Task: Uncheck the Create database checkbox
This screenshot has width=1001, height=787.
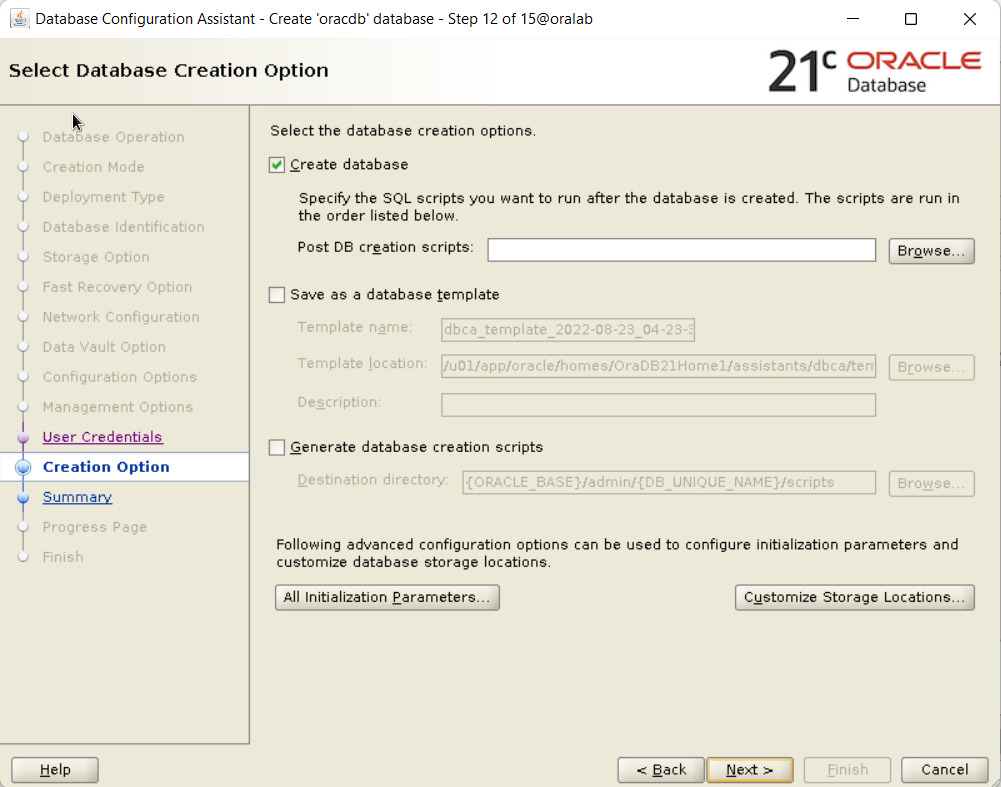Action: pos(278,165)
